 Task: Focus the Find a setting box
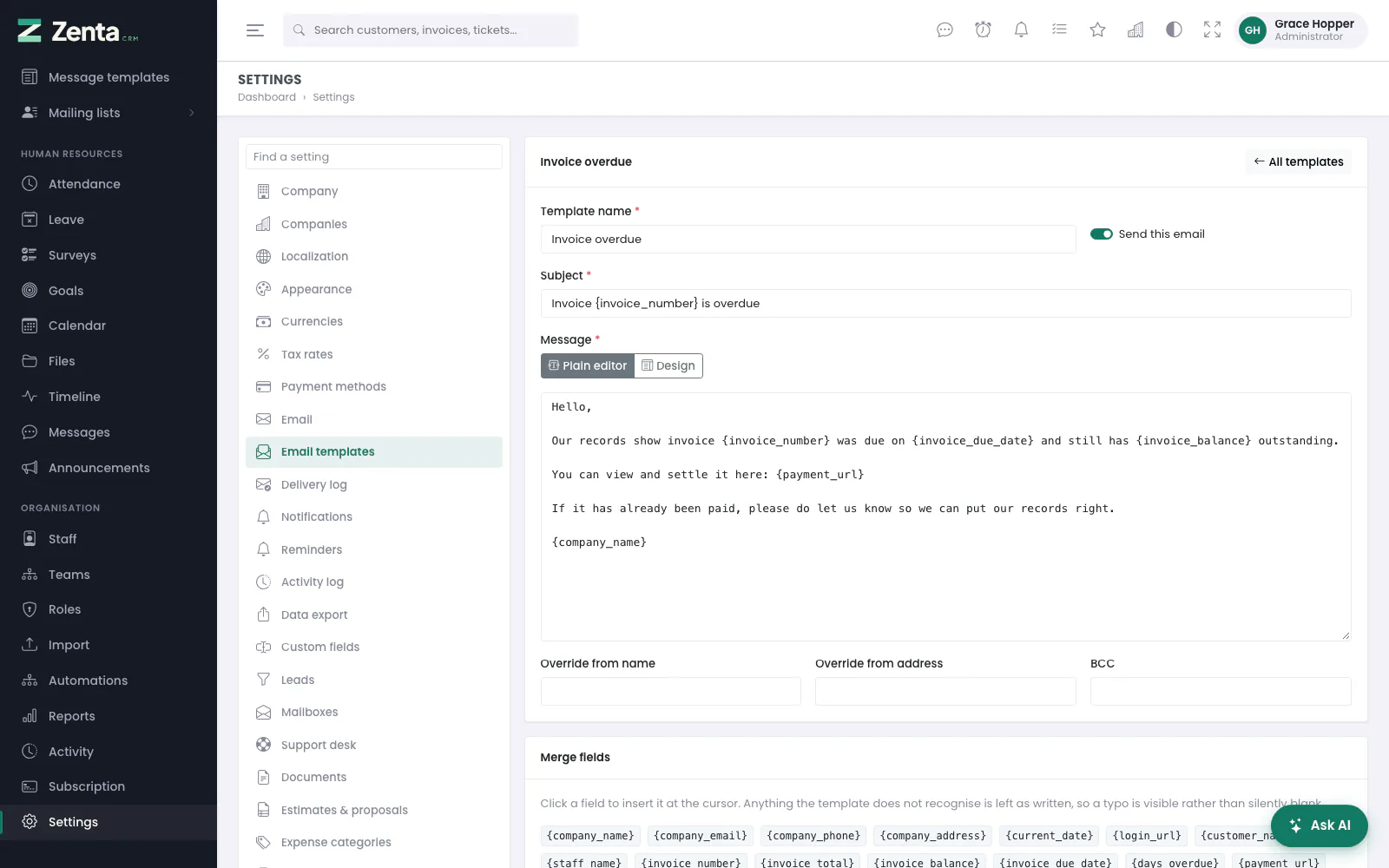click(374, 157)
